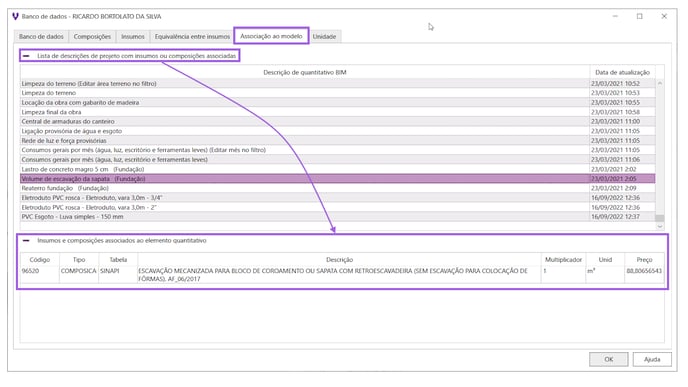The image size is (688, 387).
Task: Select the Limpeza final da obra row
Action: pos(337,112)
